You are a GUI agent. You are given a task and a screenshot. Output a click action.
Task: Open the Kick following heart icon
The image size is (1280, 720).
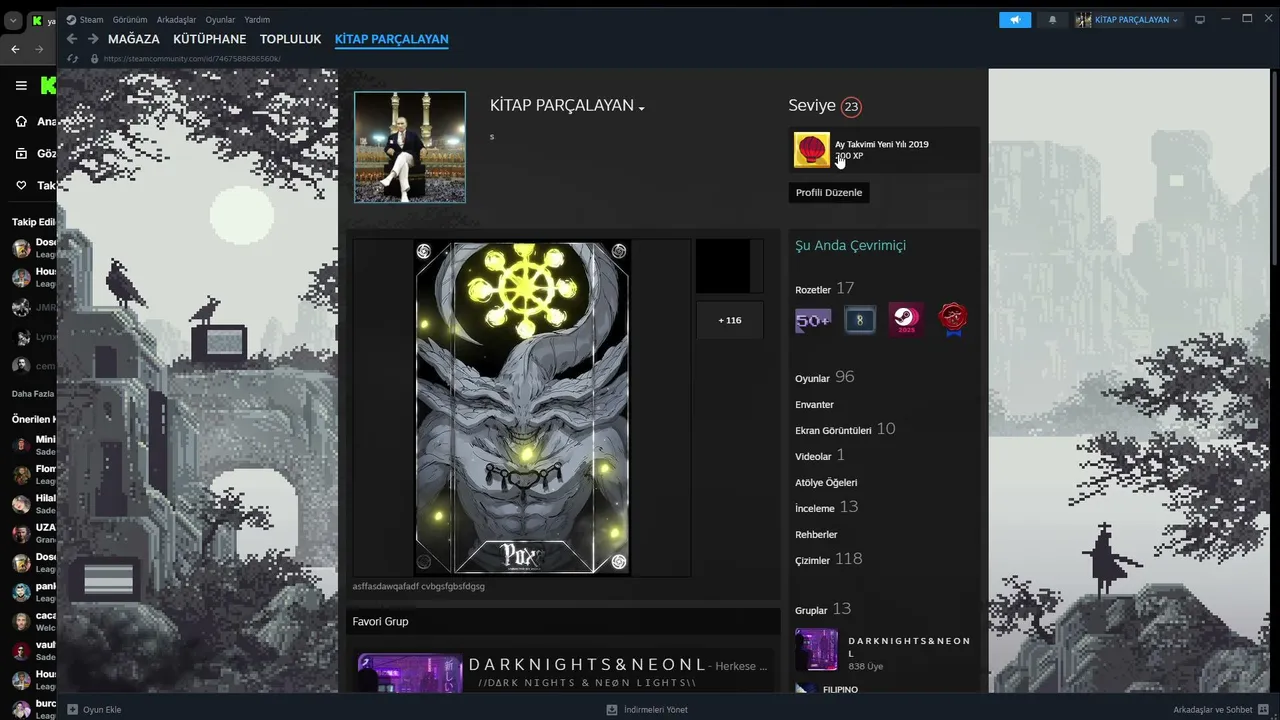coord(21,185)
